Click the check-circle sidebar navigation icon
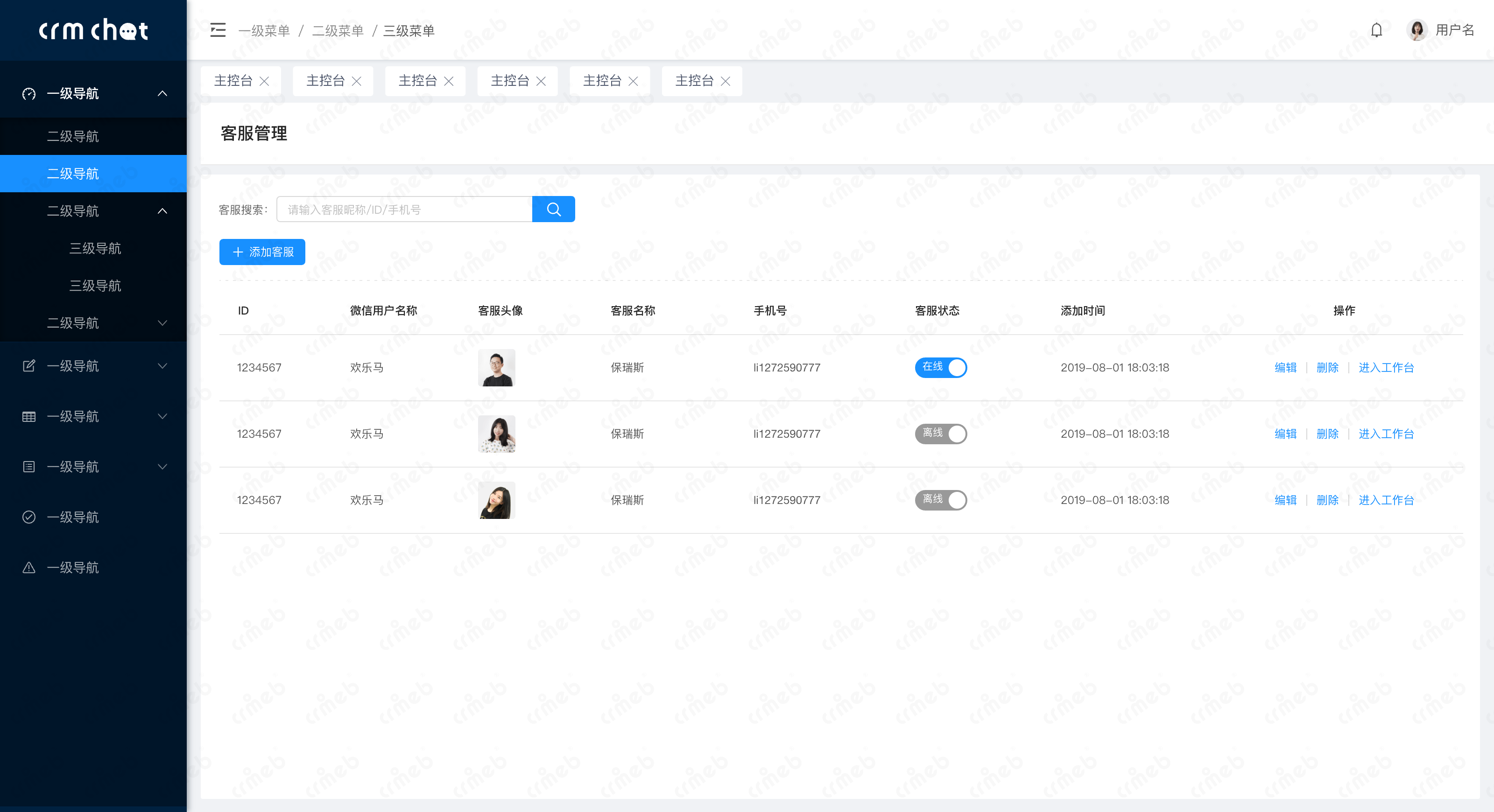The height and width of the screenshot is (812, 1494). pyautogui.click(x=28, y=517)
